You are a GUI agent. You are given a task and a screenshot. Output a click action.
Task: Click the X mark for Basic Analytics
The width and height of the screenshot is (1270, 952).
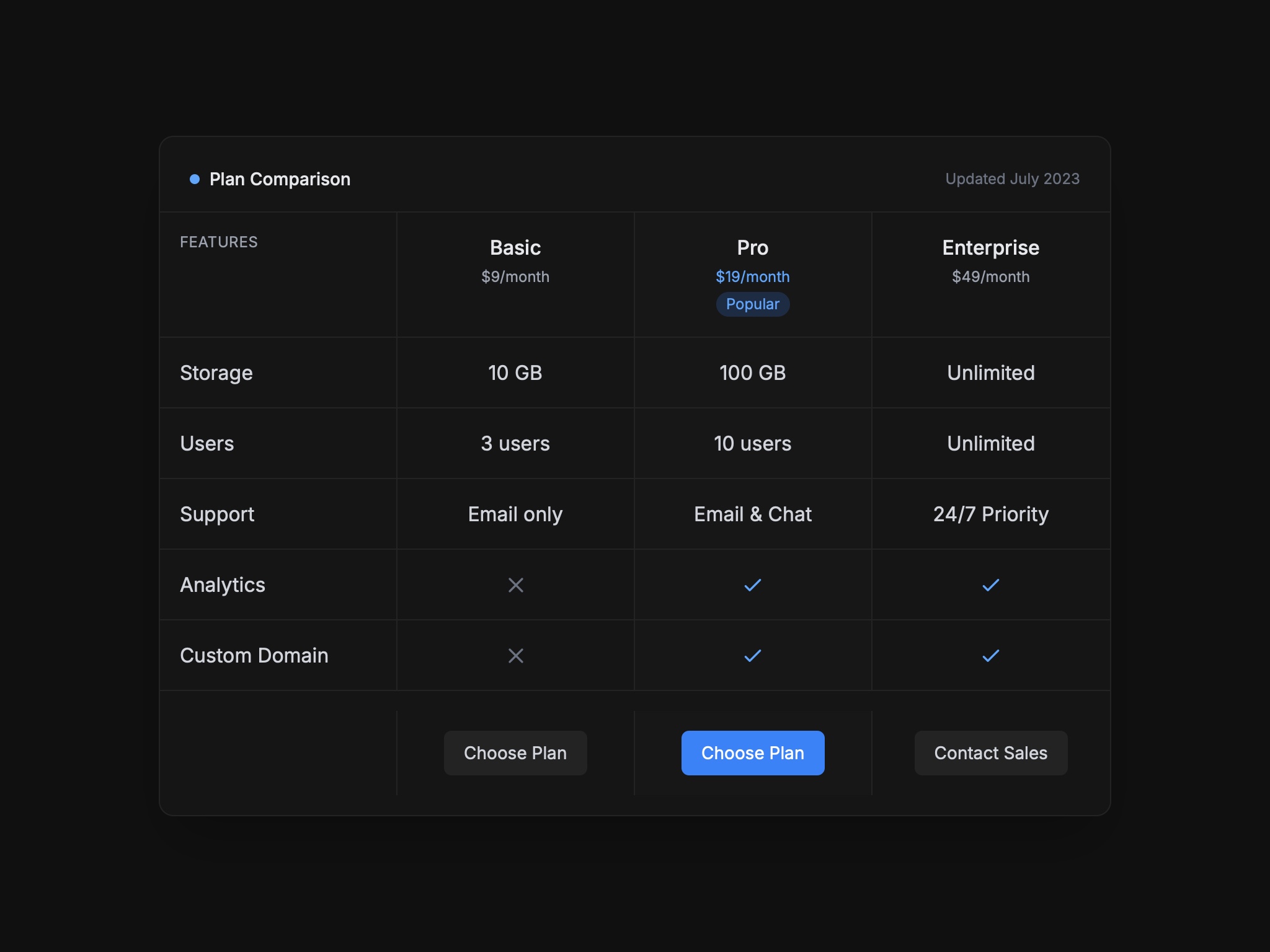point(515,584)
